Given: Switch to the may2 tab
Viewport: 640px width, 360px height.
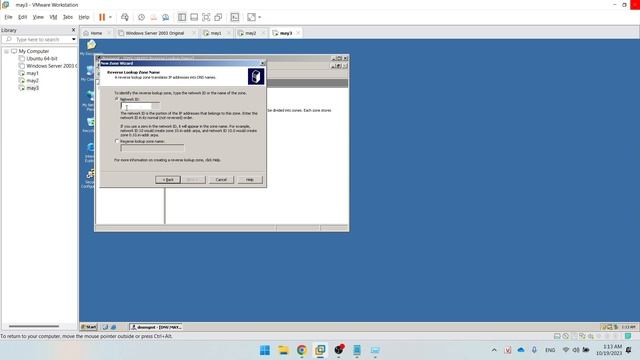Looking at the screenshot, I should coord(250,33).
